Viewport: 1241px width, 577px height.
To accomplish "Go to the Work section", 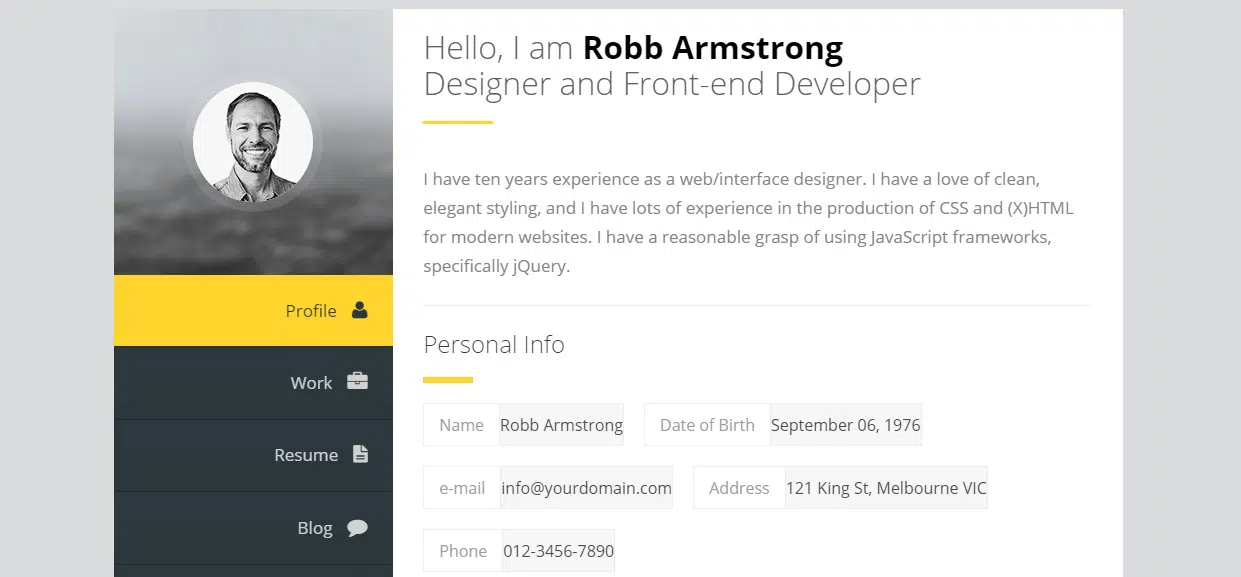I will pyautogui.click(x=311, y=383).
